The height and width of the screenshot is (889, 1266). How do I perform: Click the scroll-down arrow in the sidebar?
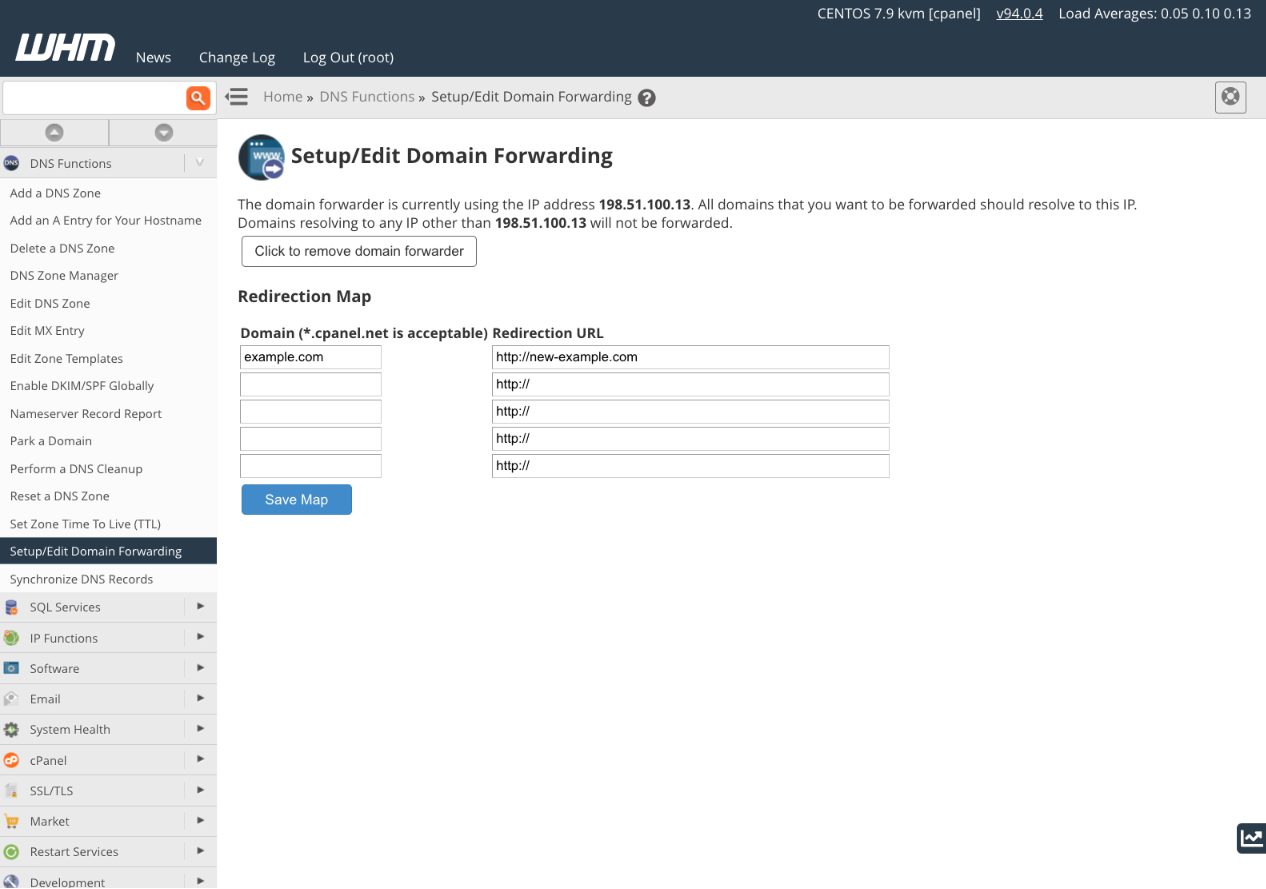163,132
